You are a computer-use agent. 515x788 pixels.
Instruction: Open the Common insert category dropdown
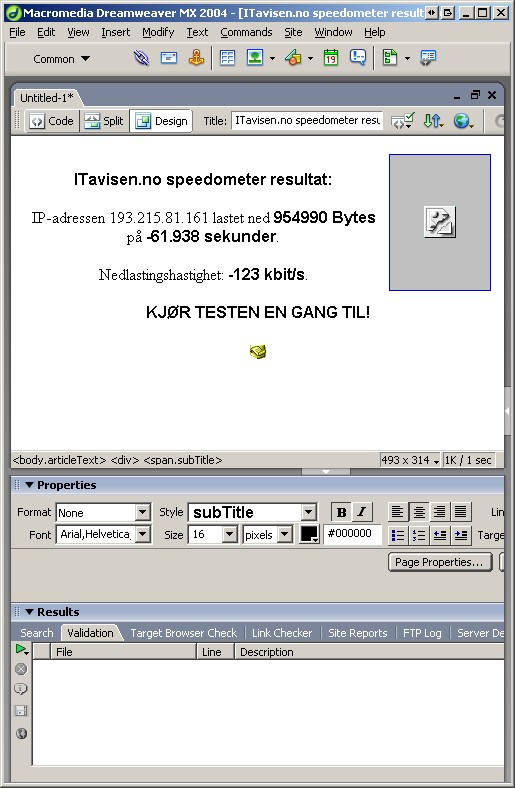click(62, 59)
